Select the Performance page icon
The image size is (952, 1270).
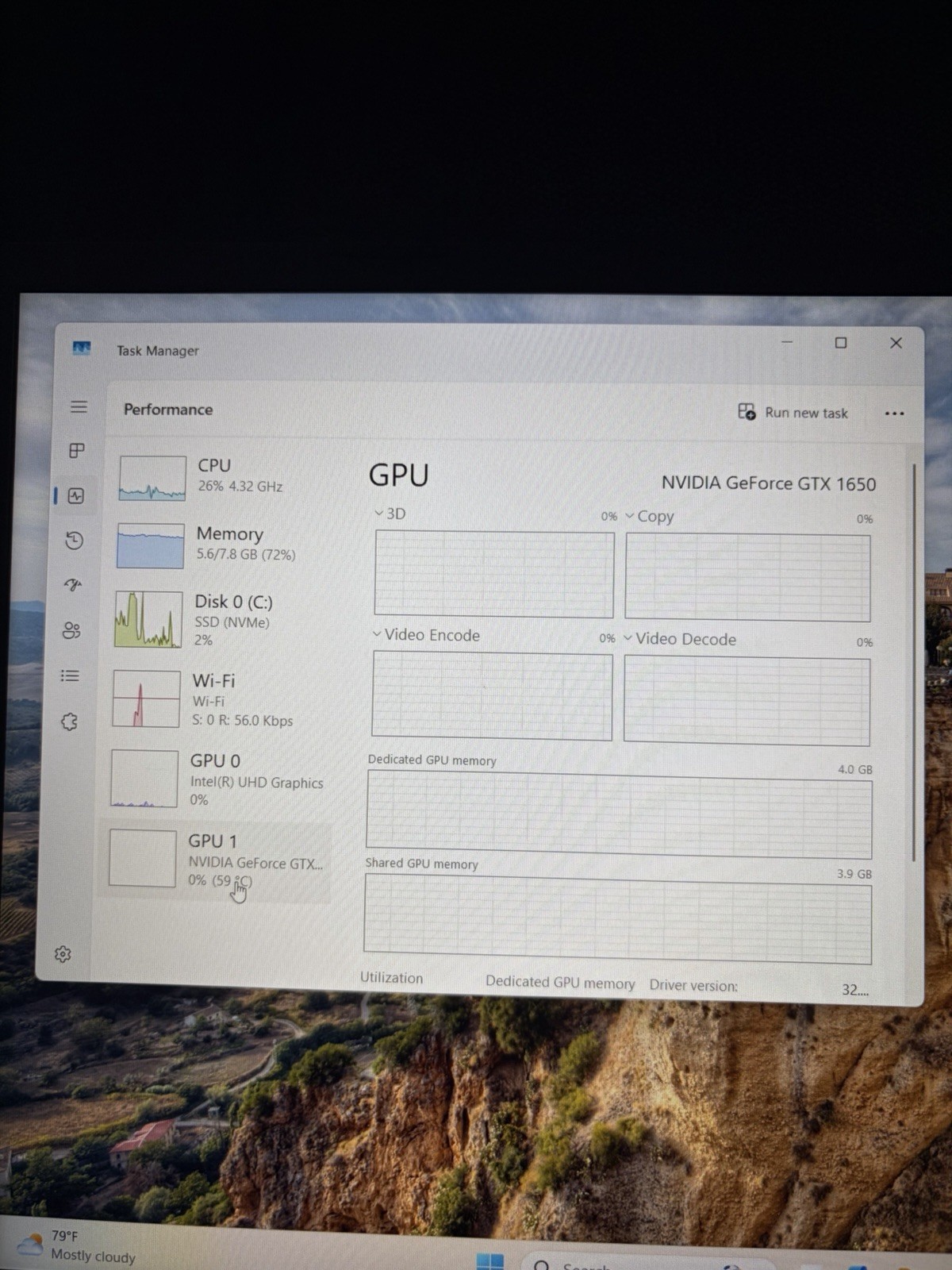tap(76, 496)
